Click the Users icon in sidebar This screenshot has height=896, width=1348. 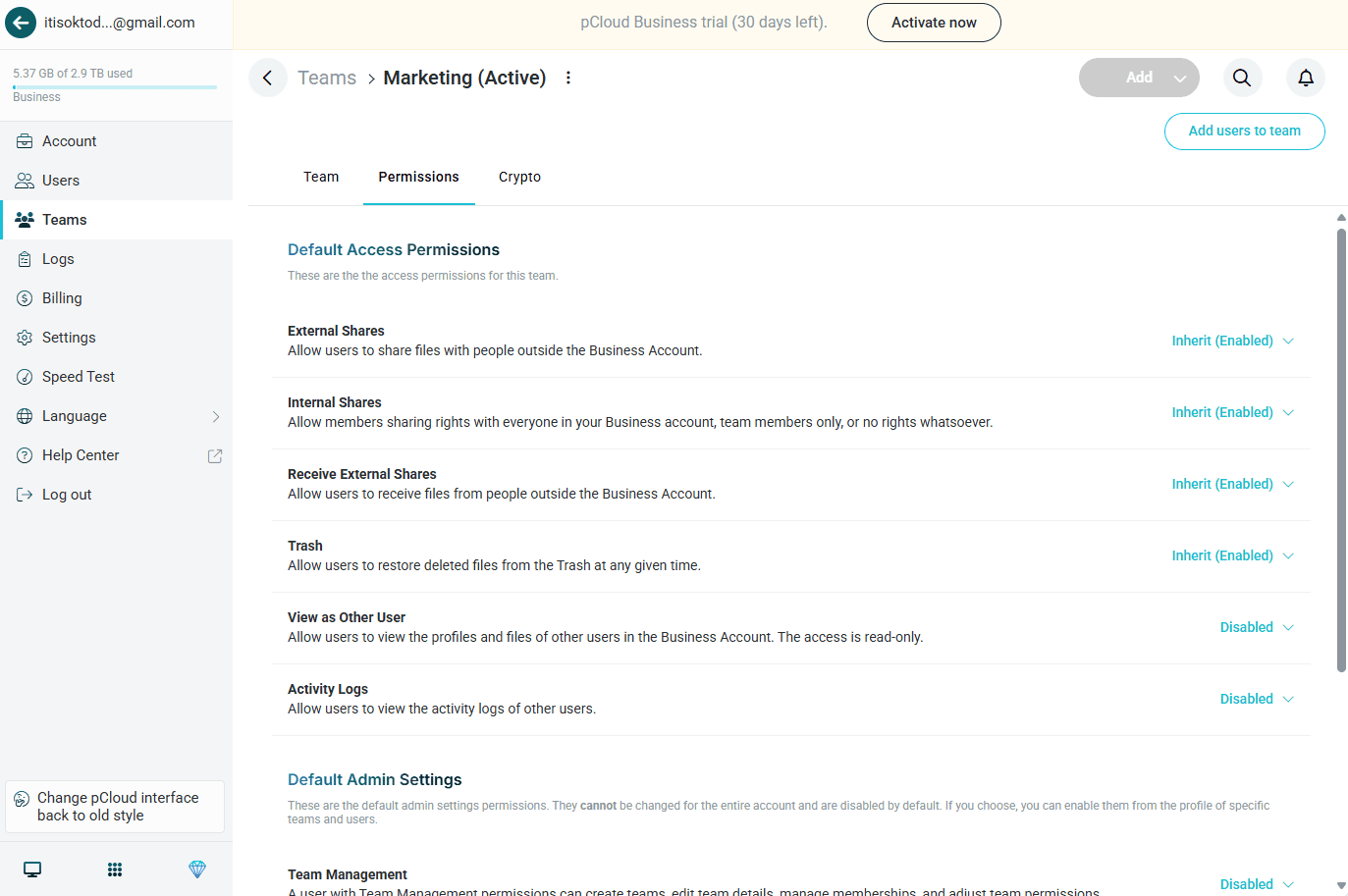pyautogui.click(x=25, y=181)
